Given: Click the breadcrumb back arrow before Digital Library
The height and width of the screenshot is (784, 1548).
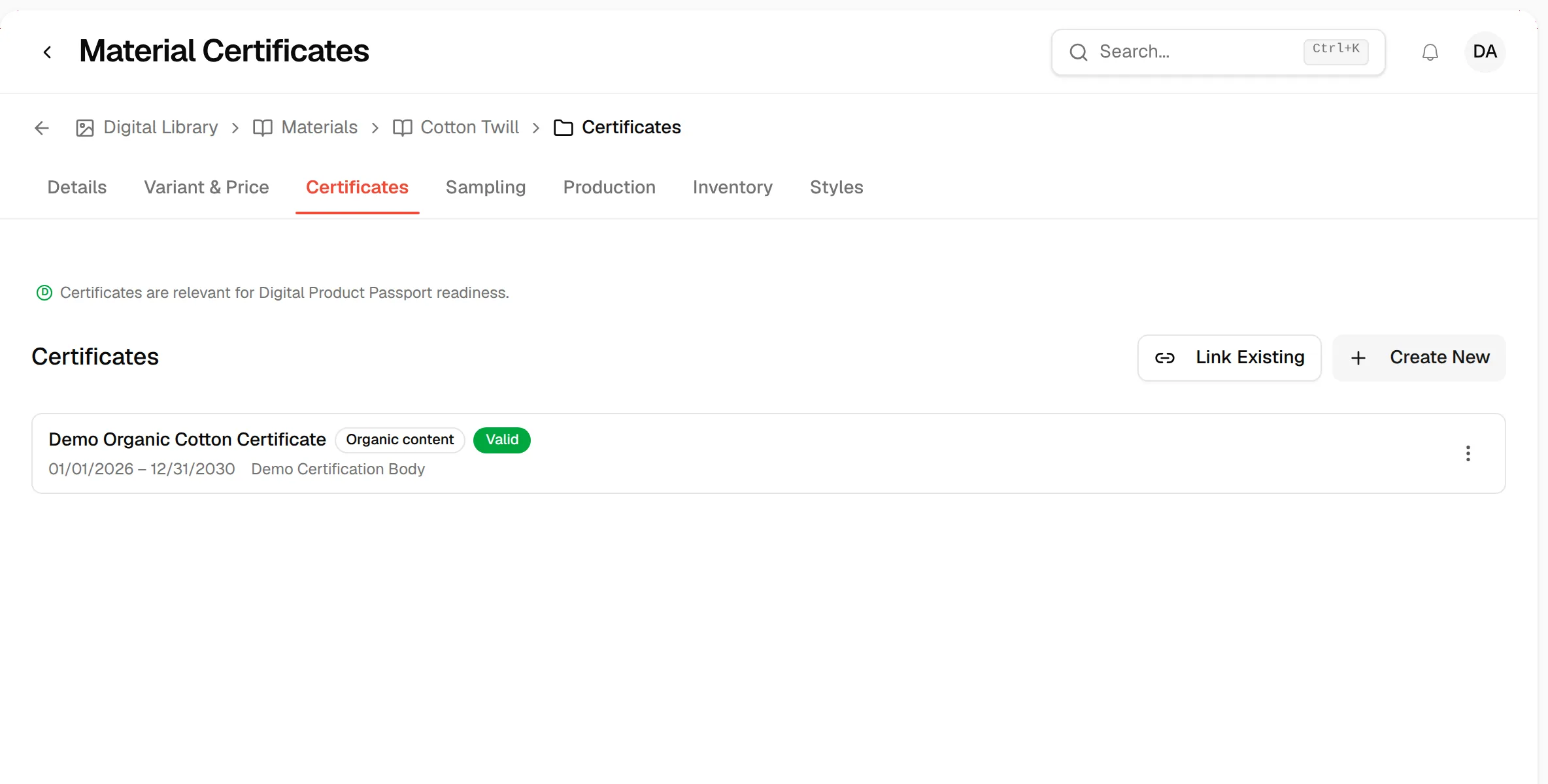Looking at the screenshot, I should coord(42,128).
